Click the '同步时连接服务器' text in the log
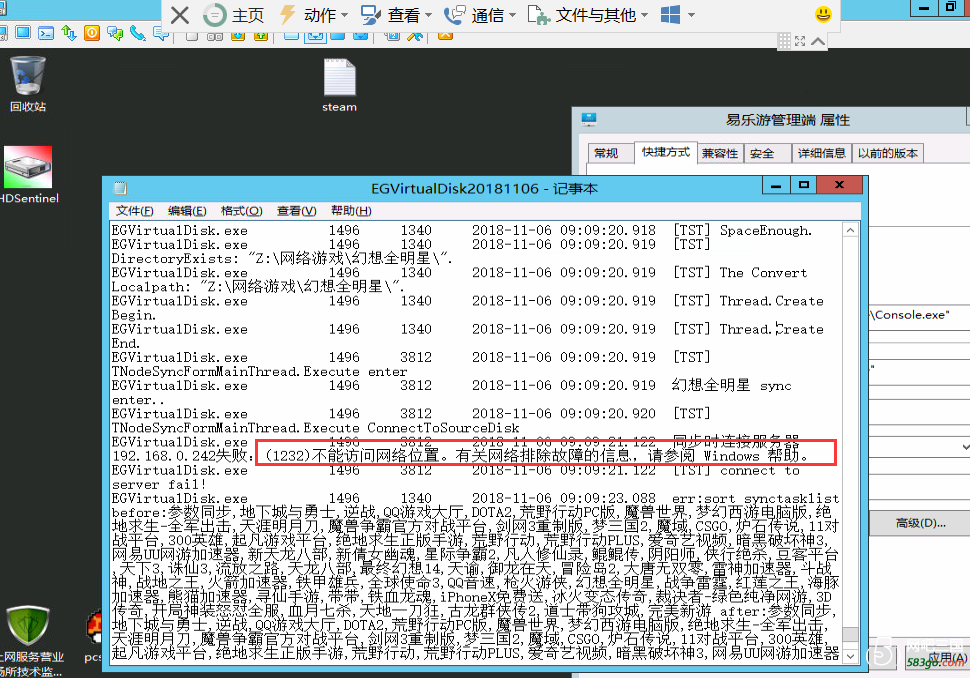Viewport: 970px width, 678px height. [736, 442]
